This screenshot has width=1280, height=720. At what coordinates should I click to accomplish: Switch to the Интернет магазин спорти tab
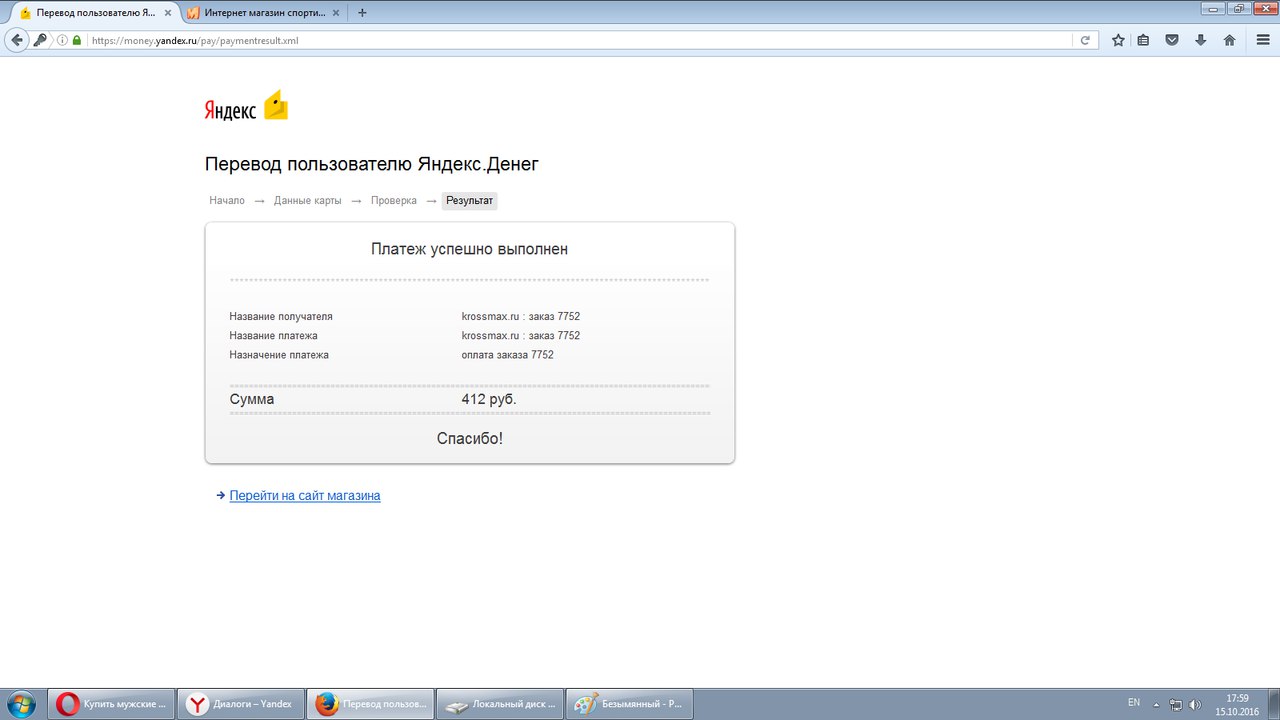263,13
